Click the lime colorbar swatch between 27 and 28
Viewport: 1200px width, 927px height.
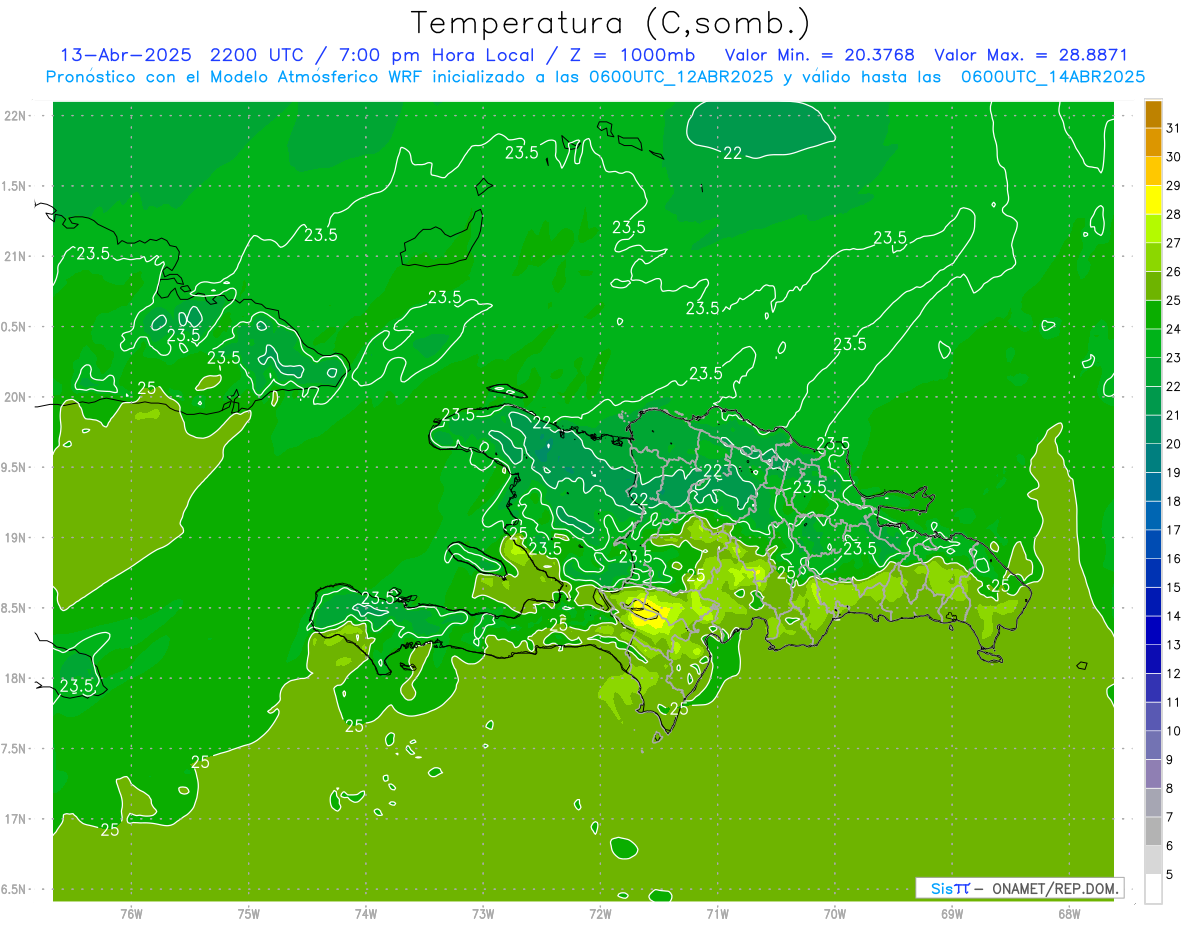point(1153,228)
